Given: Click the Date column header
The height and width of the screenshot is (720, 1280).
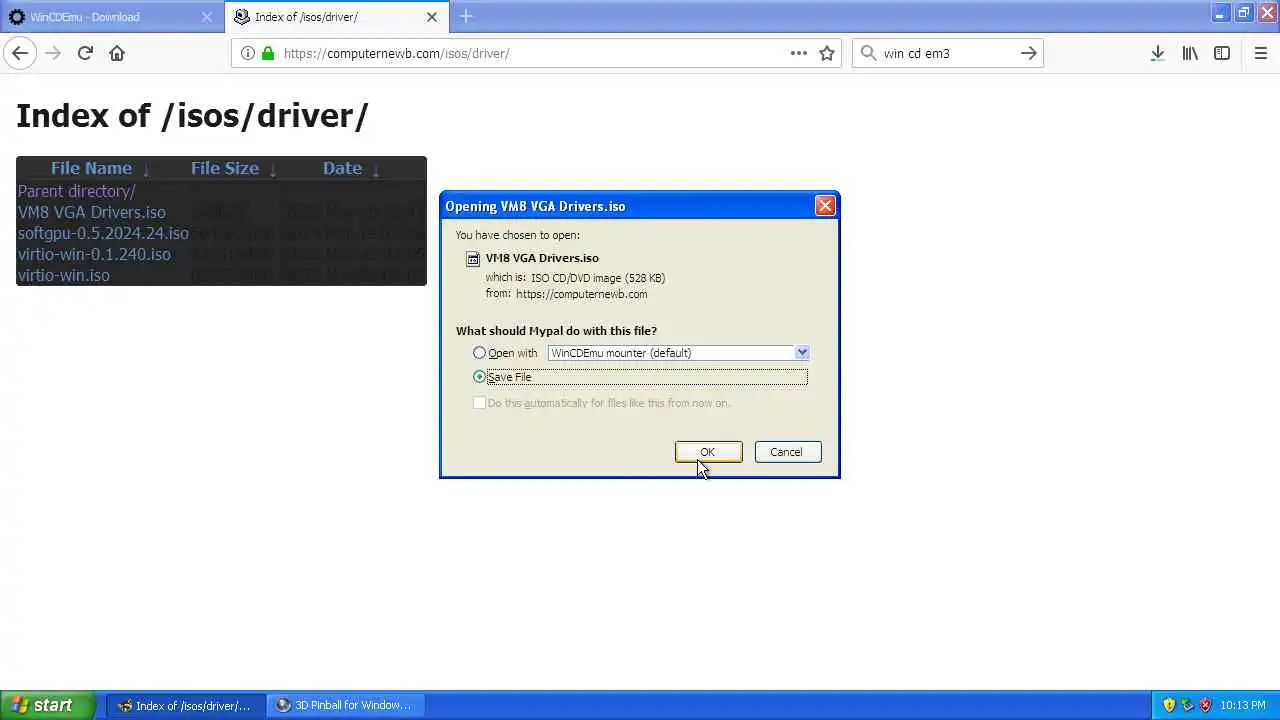Looking at the screenshot, I should pos(342,168).
